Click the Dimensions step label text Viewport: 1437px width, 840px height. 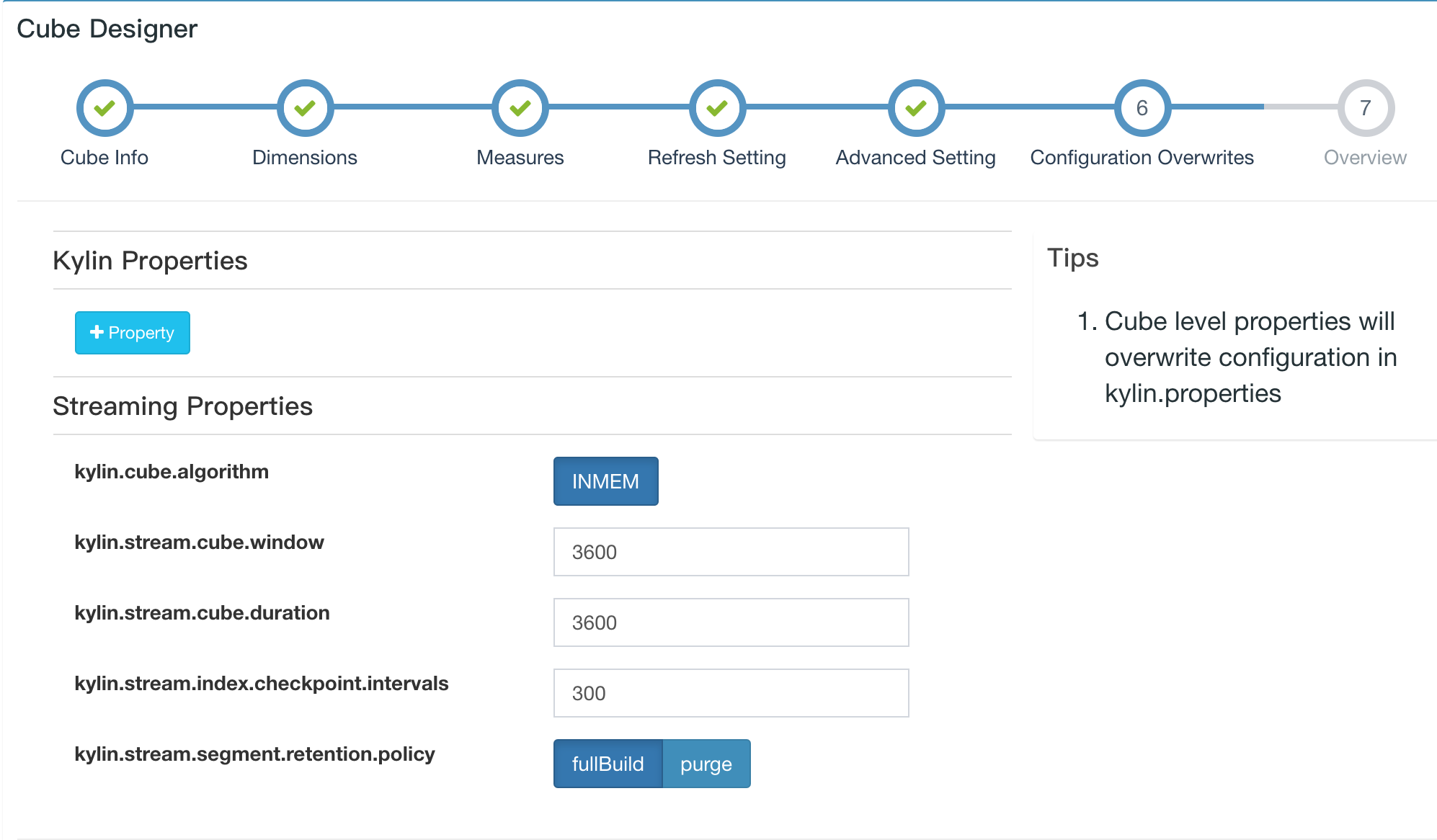coord(304,158)
